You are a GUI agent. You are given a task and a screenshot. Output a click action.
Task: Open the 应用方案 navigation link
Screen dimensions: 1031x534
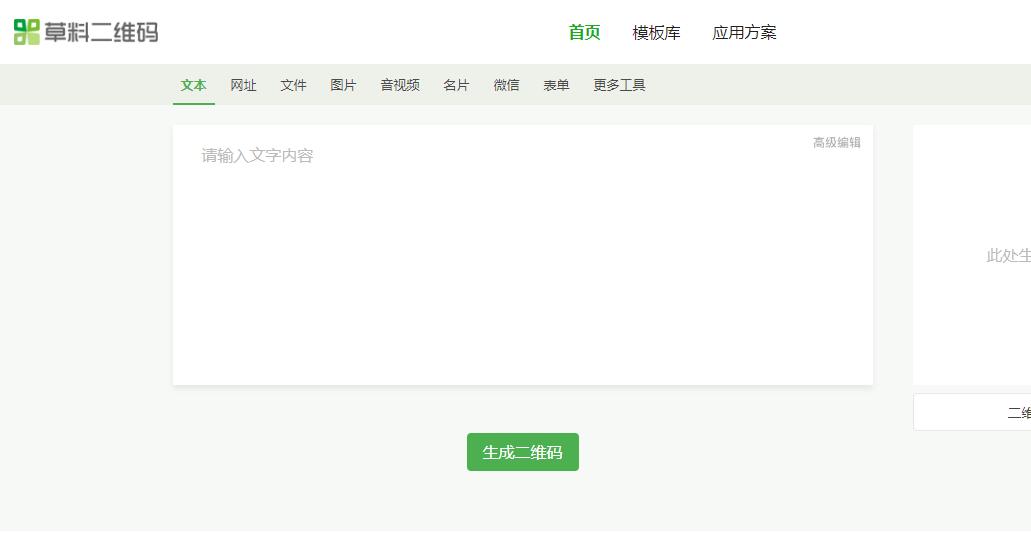(x=744, y=32)
